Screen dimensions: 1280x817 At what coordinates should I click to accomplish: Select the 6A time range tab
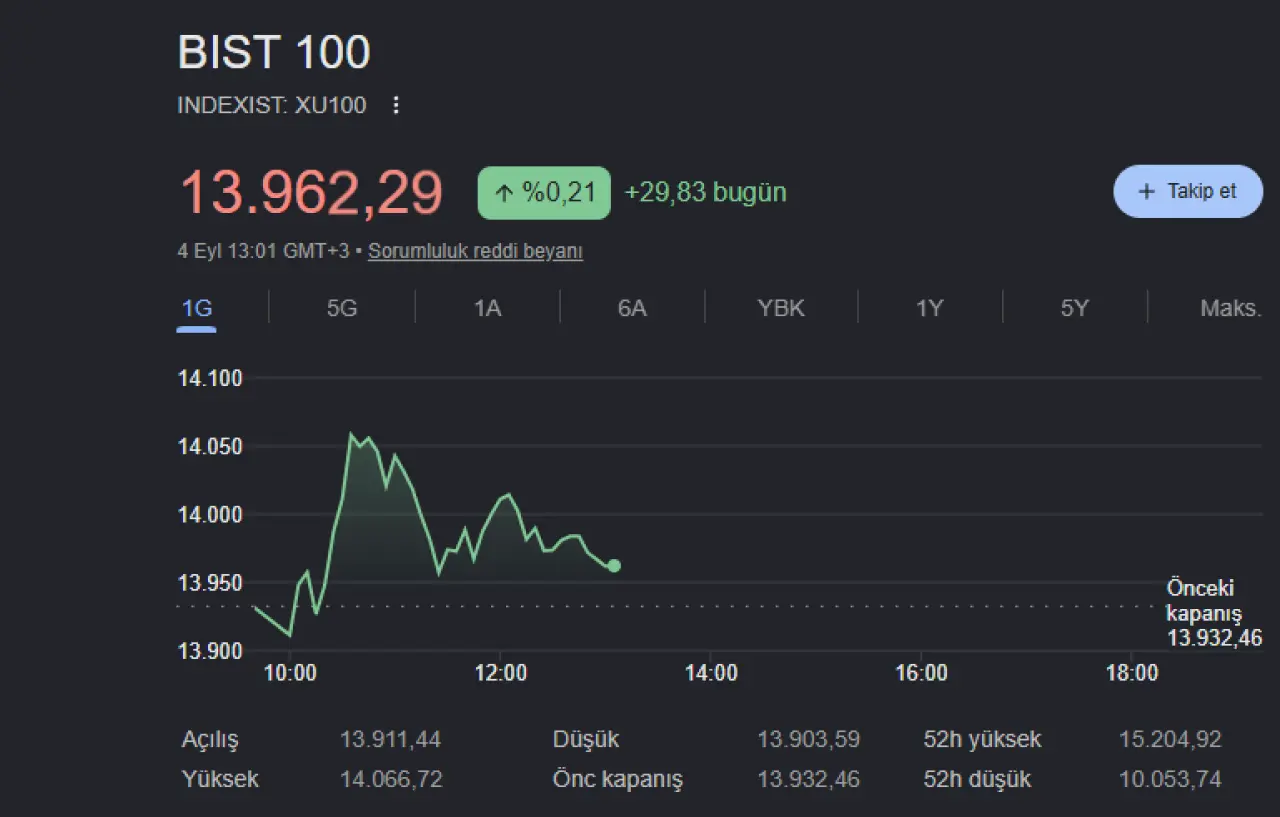[632, 308]
